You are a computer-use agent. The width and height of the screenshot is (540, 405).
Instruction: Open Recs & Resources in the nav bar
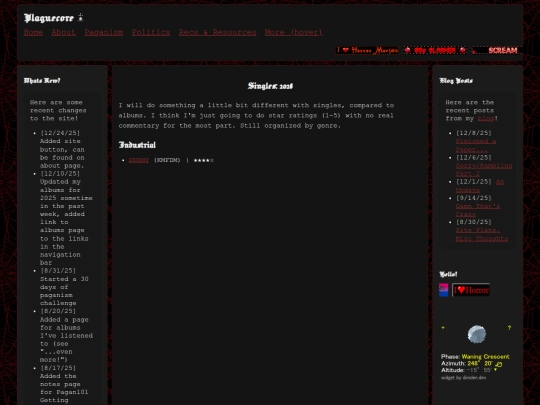pyautogui.click(x=217, y=32)
